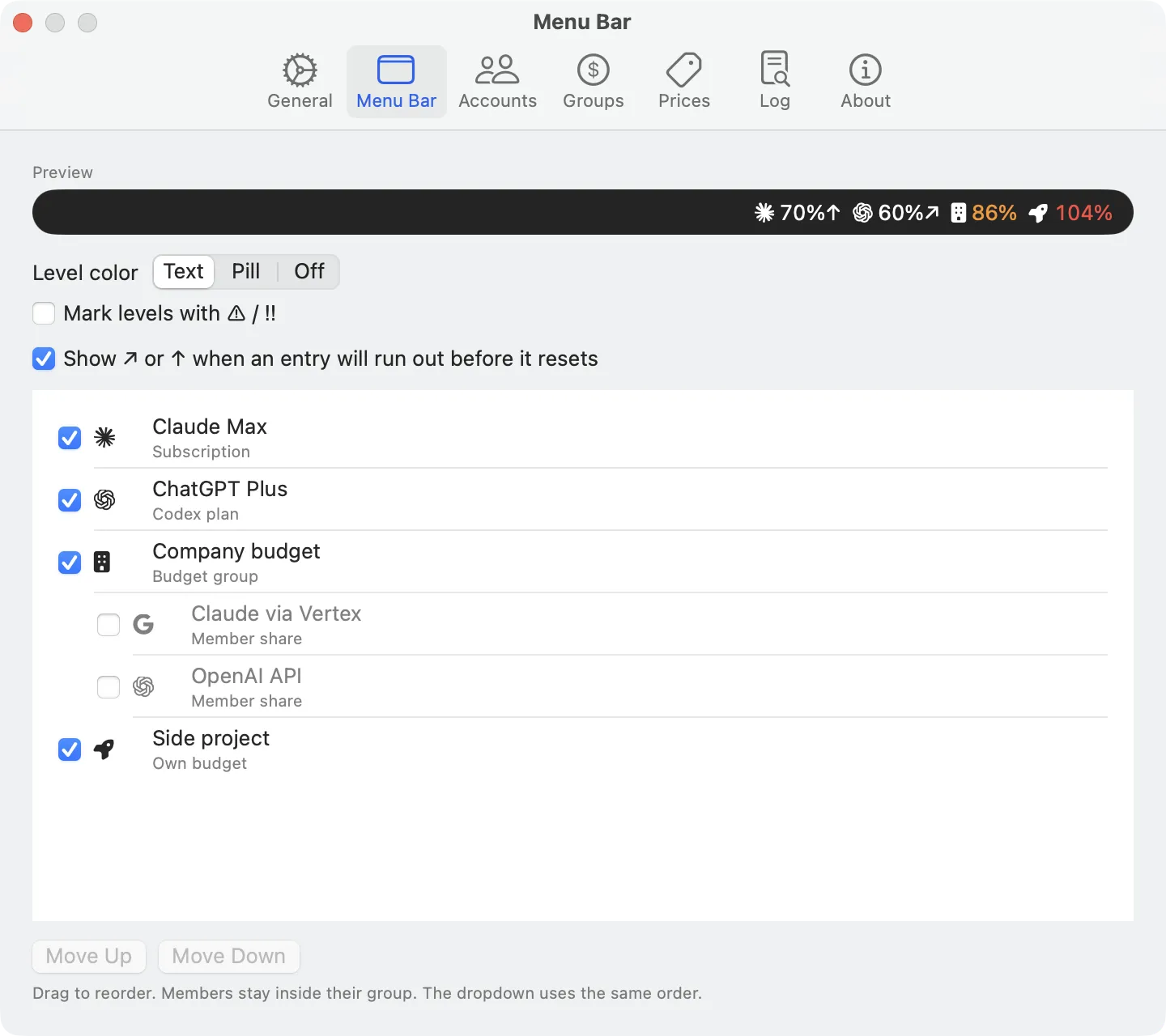The height and width of the screenshot is (1036, 1166).
Task: Go to the Prices tab
Action: [684, 82]
